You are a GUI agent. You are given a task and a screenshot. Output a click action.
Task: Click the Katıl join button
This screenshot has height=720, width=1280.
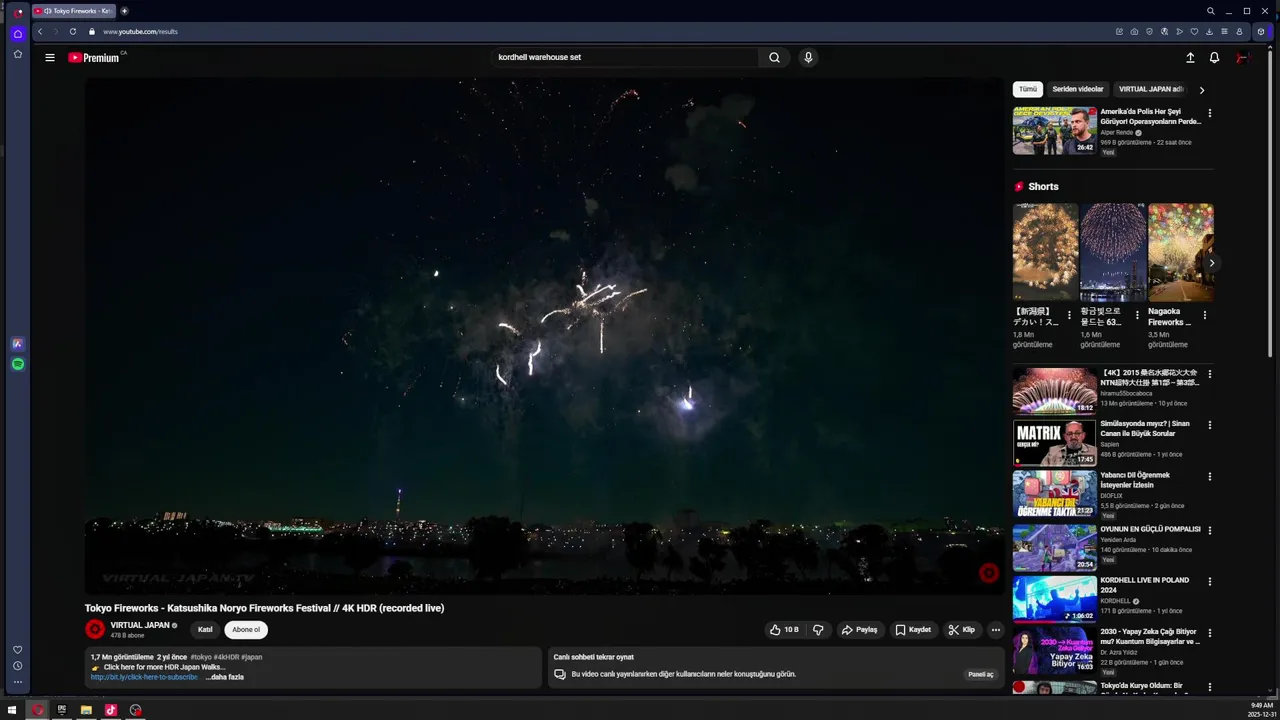[x=205, y=630]
